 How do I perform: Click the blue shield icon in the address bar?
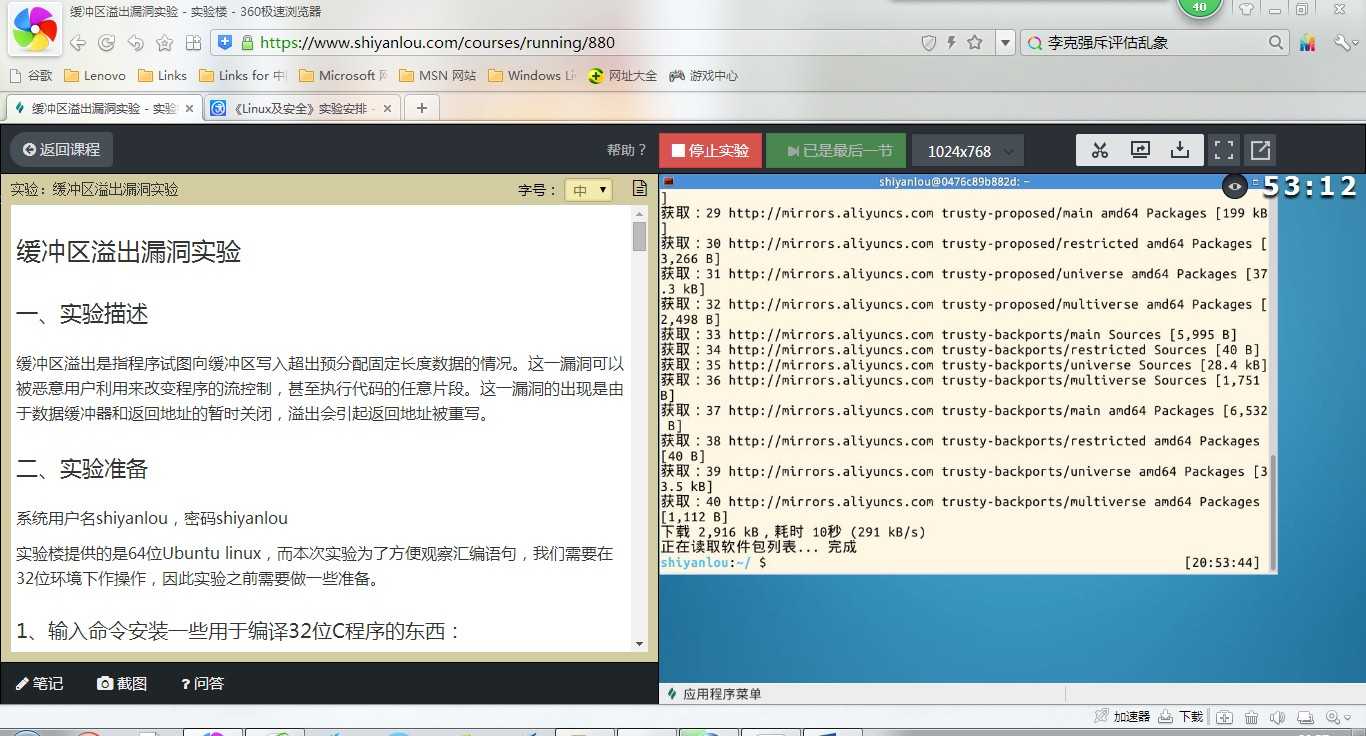pos(225,42)
